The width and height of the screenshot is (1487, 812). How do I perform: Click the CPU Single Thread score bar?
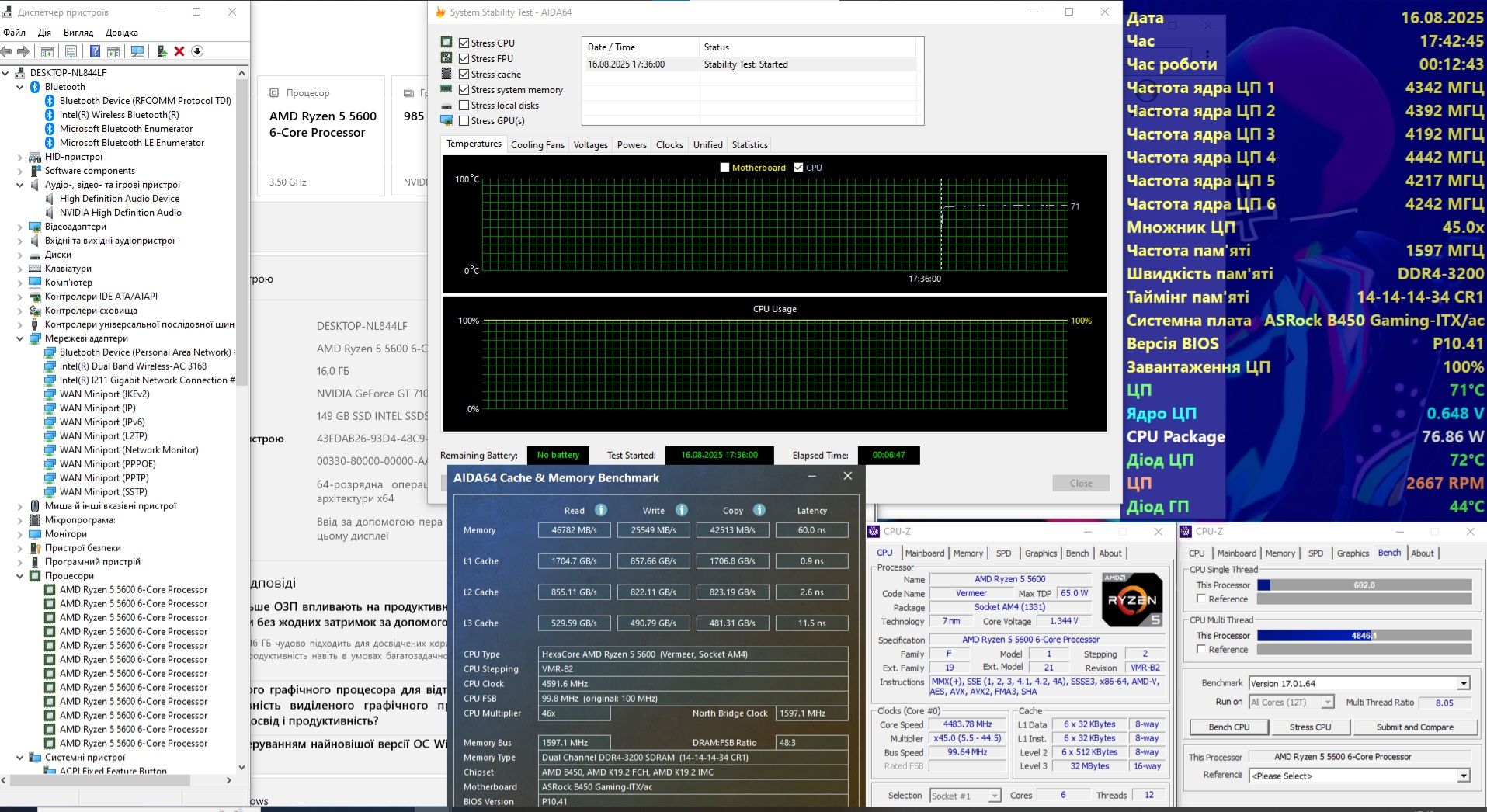pos(1364,585)
